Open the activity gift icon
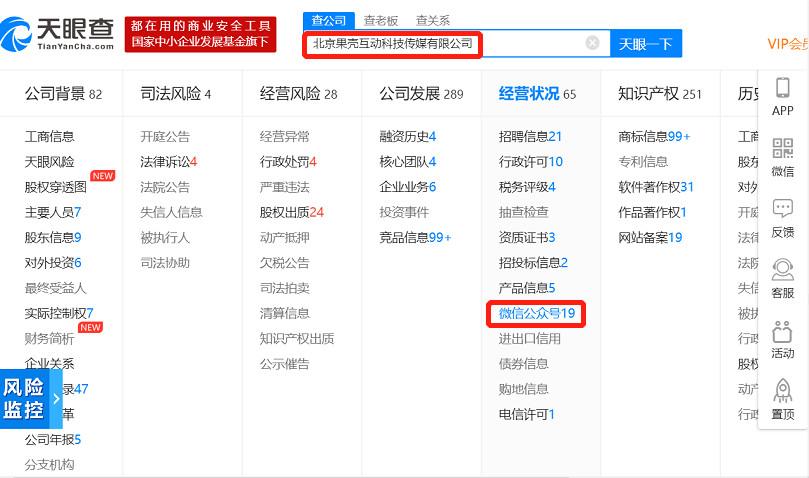This screenshot has height=478, width=809. (x=783, y=332)
